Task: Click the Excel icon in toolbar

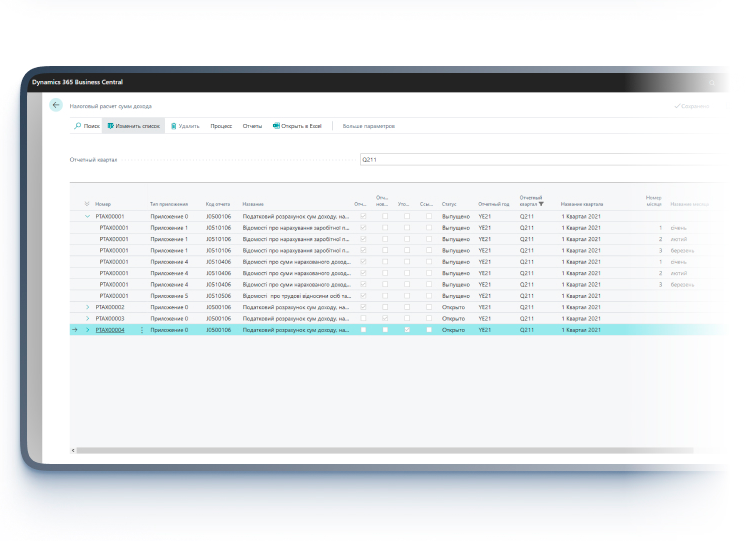Action: (276, 127)
